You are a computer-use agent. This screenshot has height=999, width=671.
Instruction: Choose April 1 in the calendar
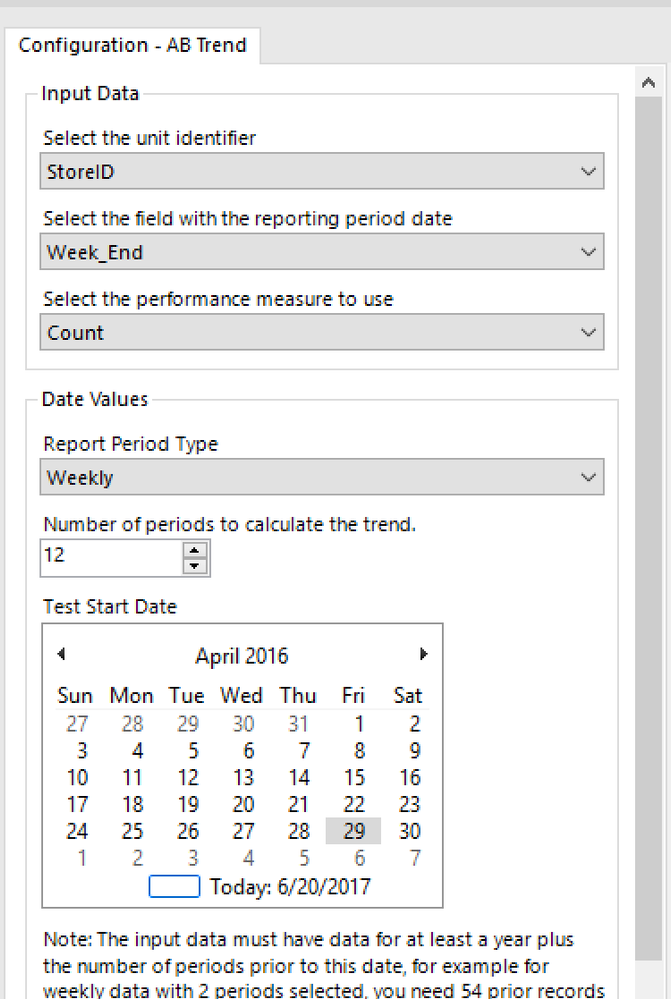(358, 724)
